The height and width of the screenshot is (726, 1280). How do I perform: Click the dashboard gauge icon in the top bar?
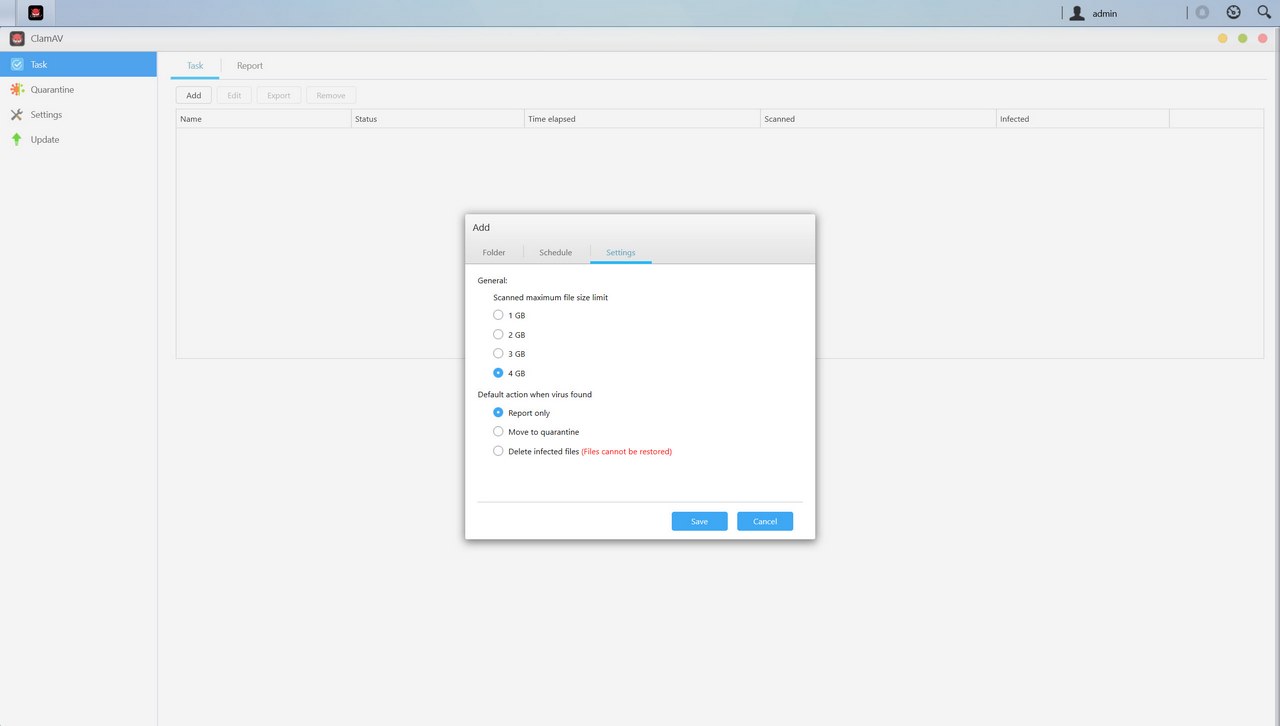(x=1233, y=13)
